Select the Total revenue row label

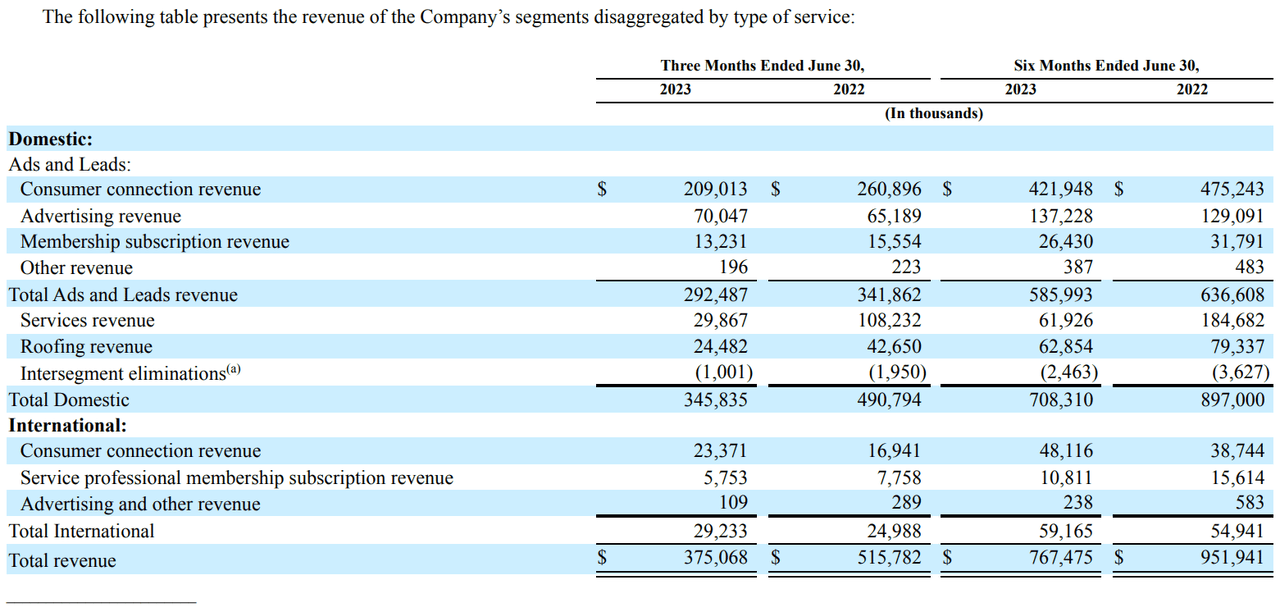[62, 560]
